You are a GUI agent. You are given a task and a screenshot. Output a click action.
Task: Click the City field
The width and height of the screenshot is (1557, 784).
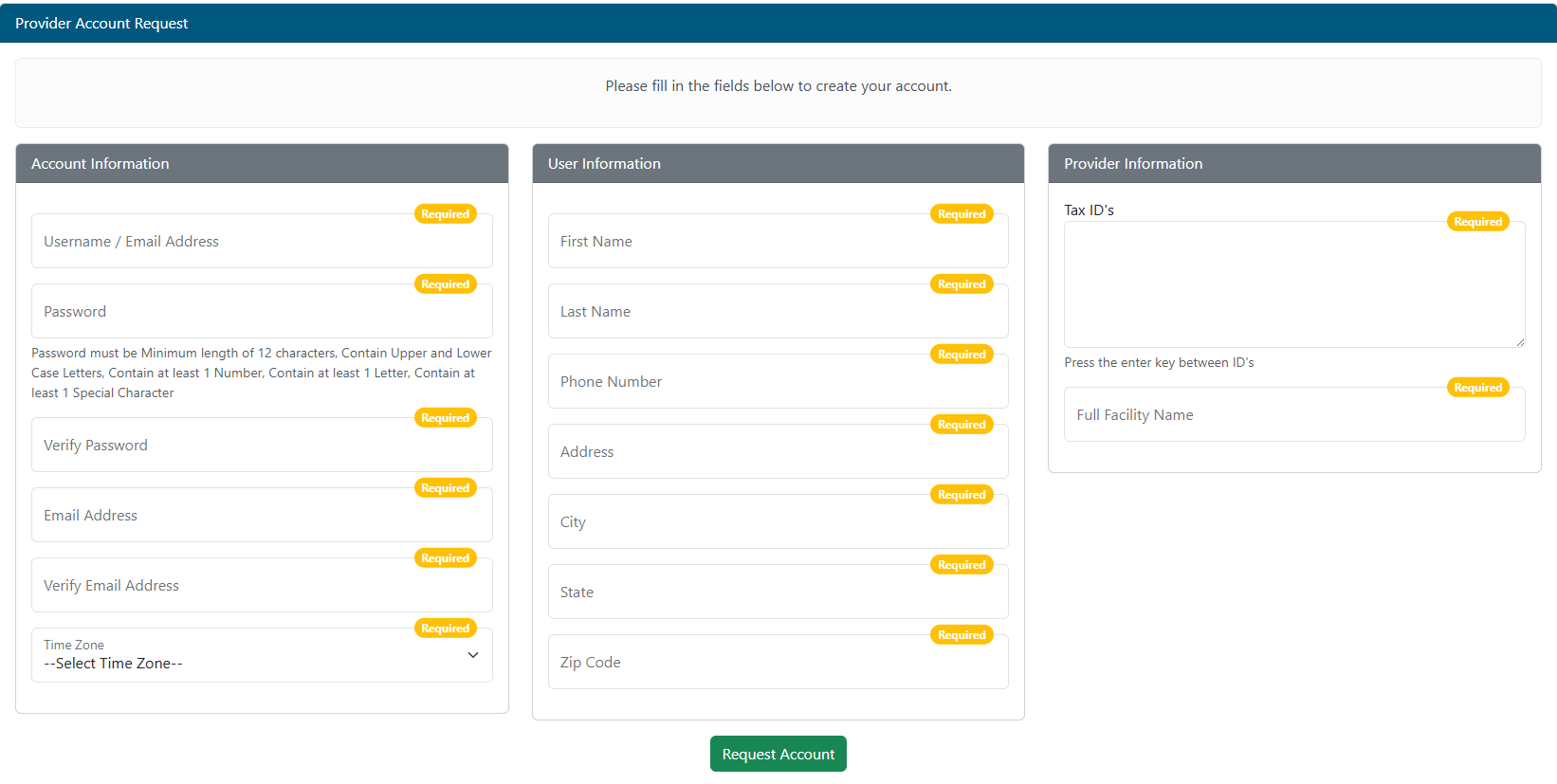coord(778,522)
